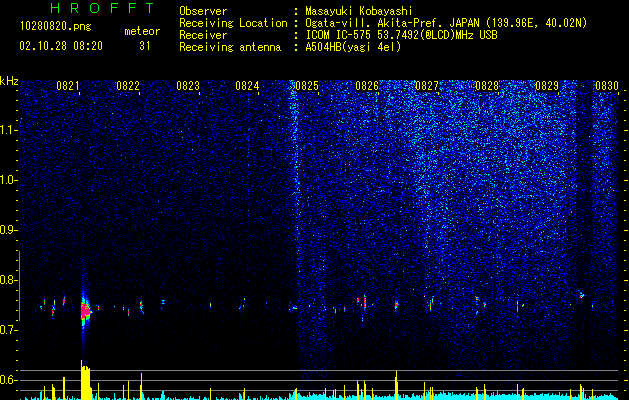Click the meteor count 31
The image size is (629, 400).
pos(145,46)
